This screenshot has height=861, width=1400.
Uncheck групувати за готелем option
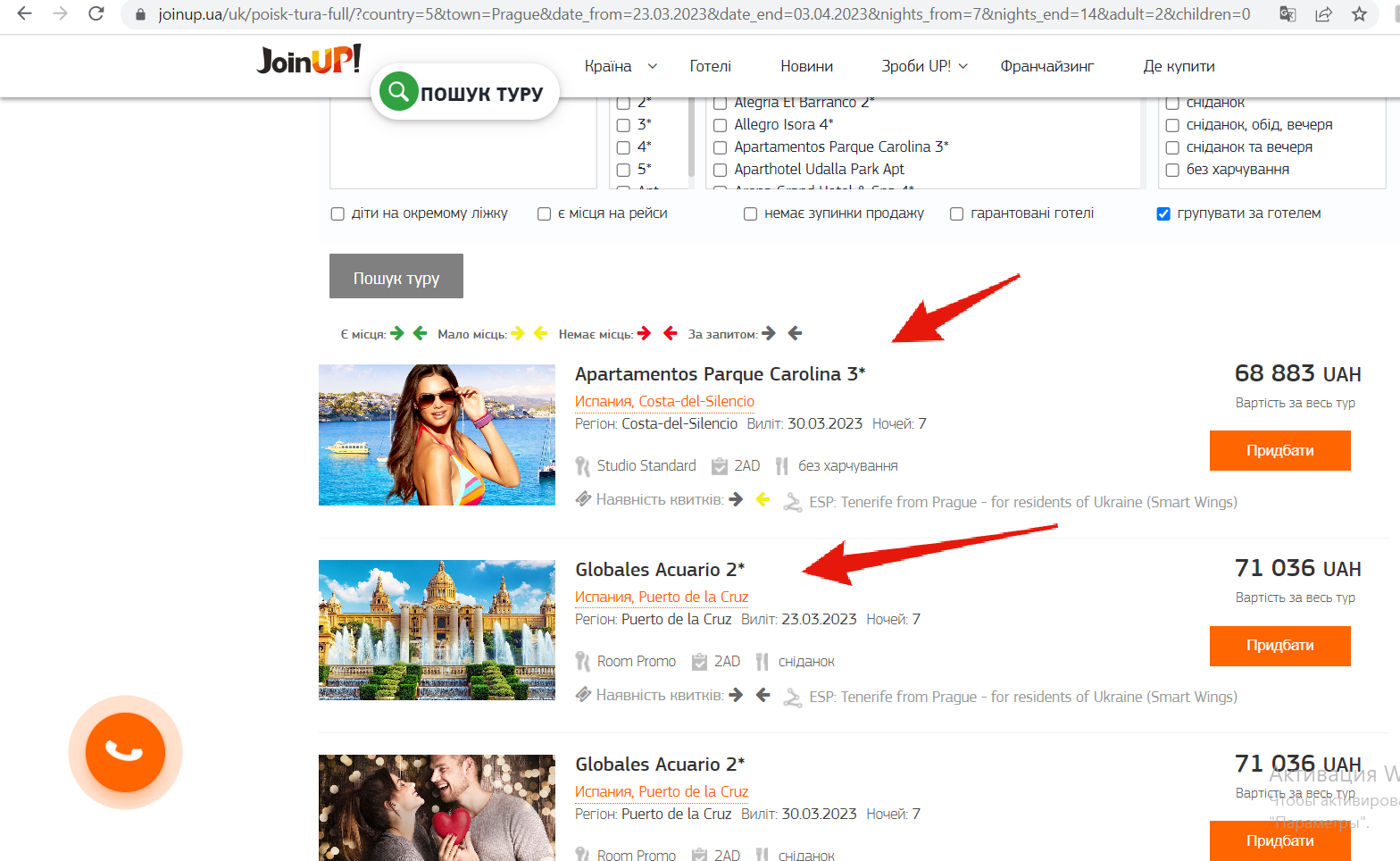(1163, 213)
